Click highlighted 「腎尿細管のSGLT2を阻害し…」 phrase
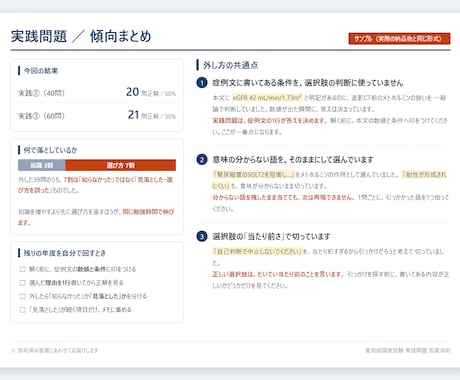 click(x=253, y=174)
